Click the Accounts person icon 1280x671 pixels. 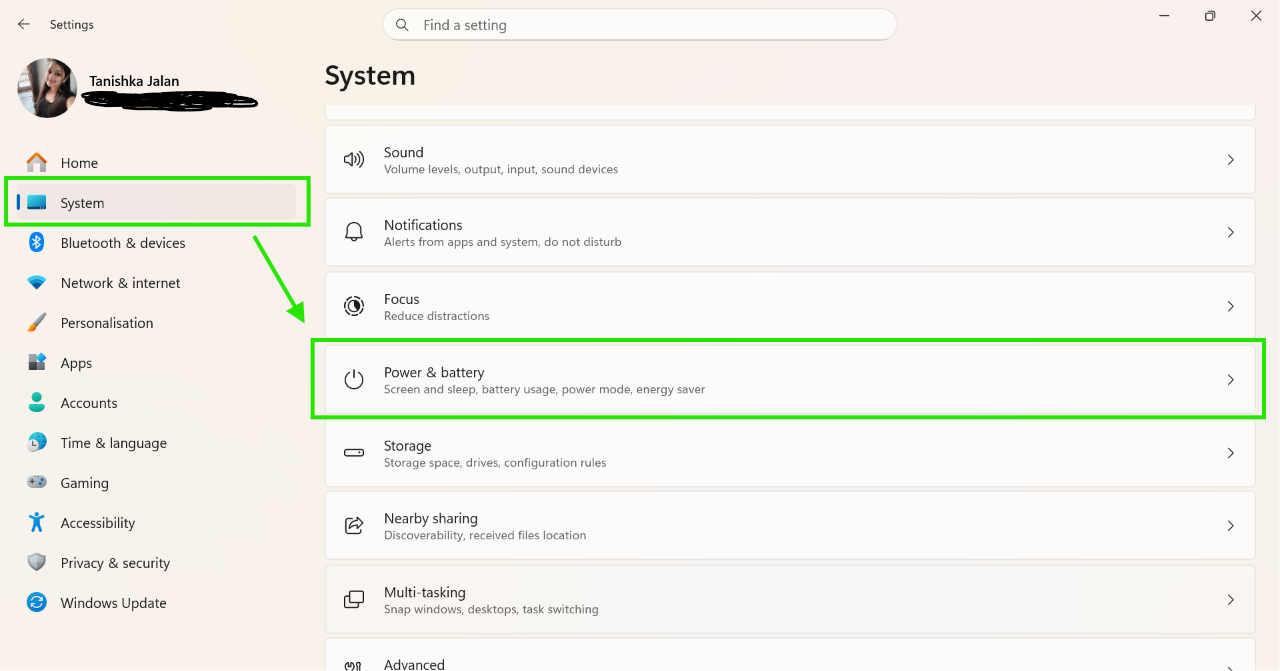(x=37, y=402)
